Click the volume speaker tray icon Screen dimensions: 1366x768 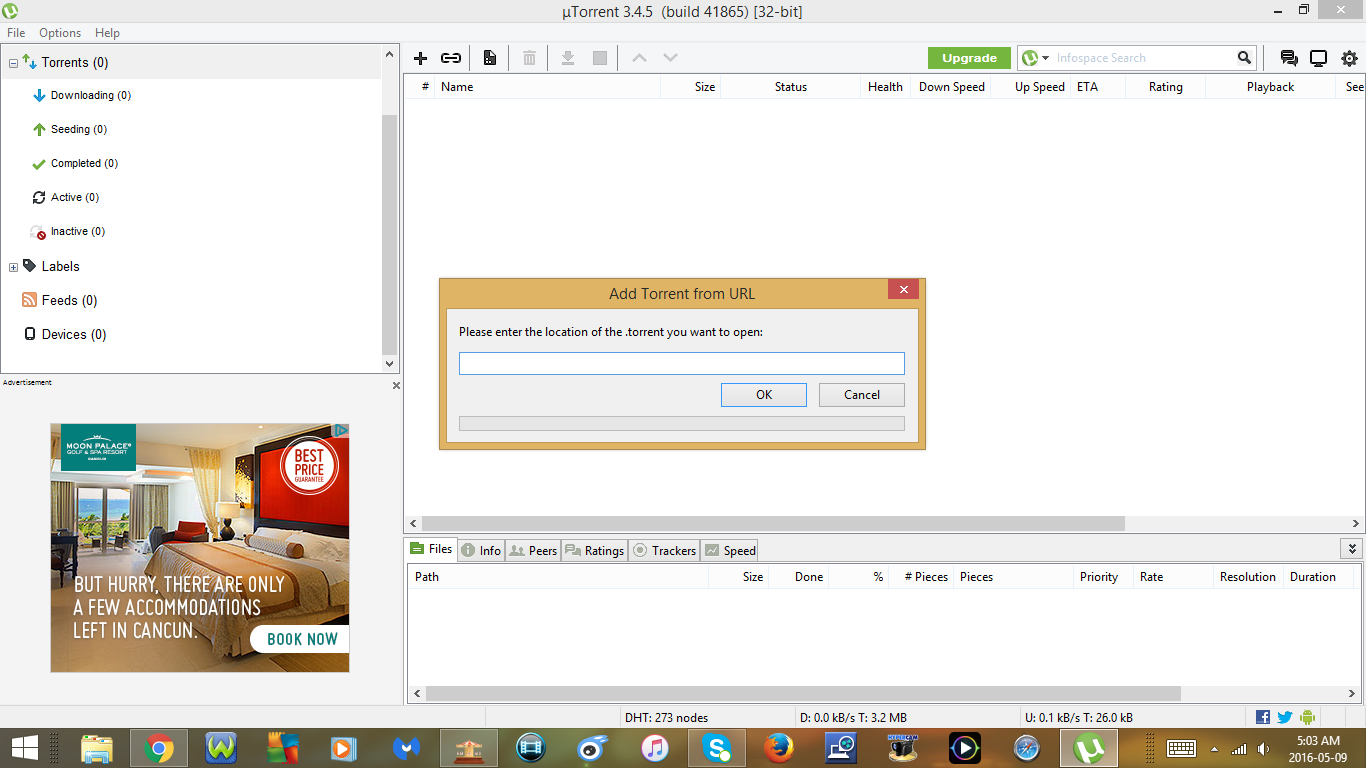click(x=1264, y=748)
